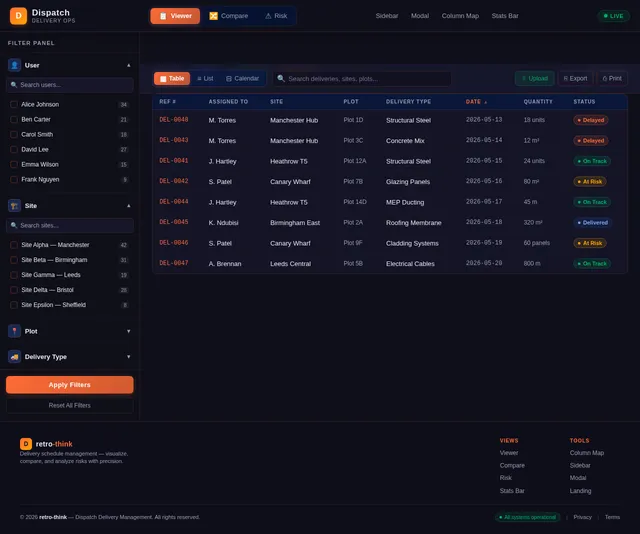This screenshot has width=640, height=534.
Task: Click the Delayed status badge for DEL-0048
Action: coord(591,120)
